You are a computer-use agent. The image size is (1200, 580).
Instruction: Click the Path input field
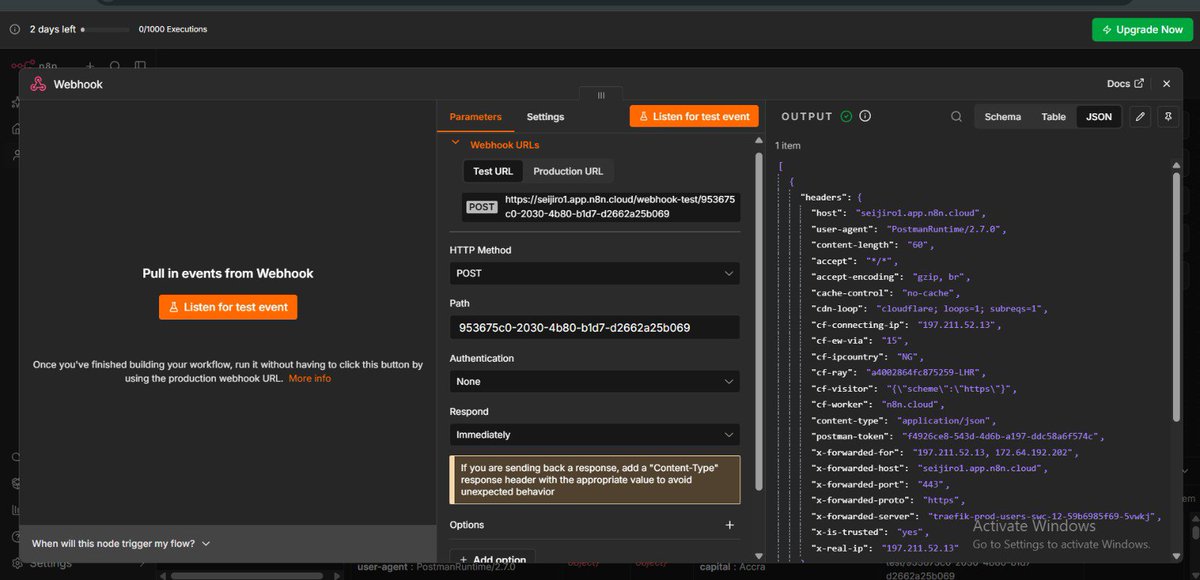[595, 327]
